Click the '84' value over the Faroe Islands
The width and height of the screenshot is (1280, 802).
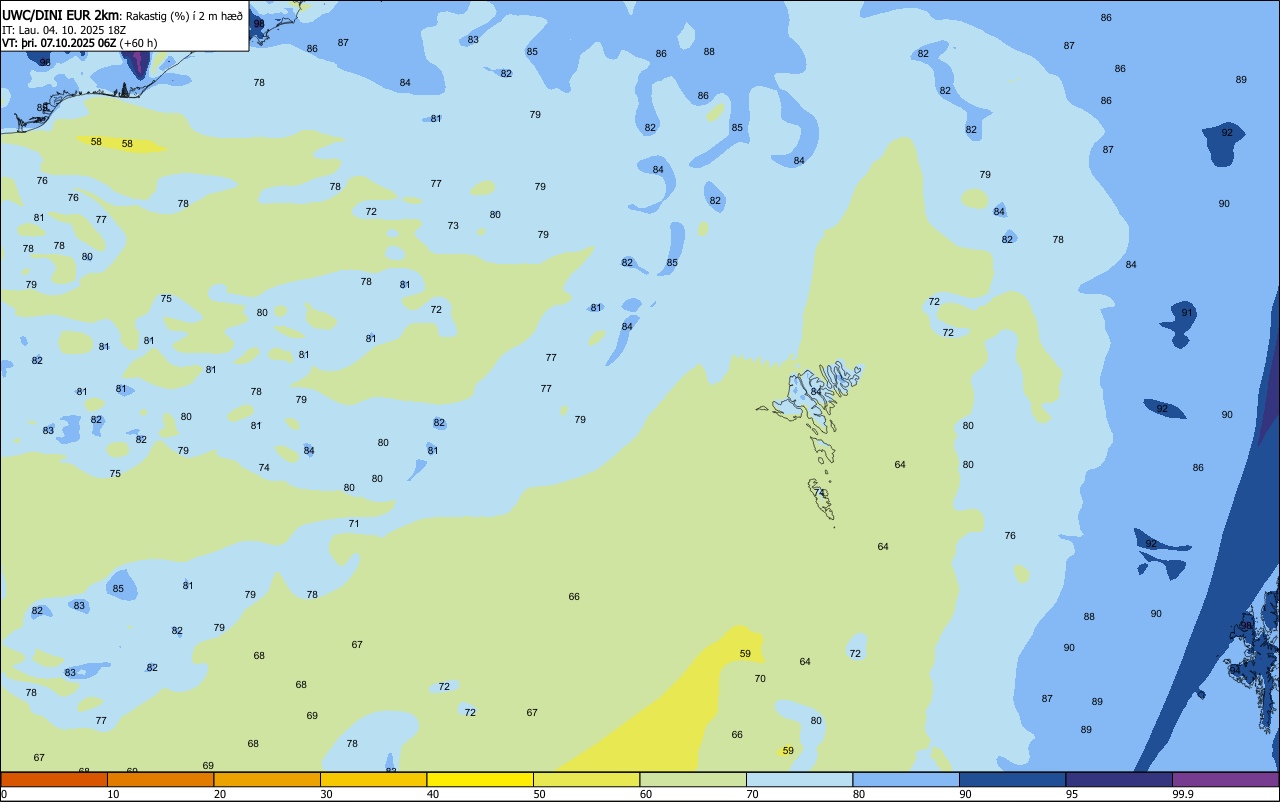816,392
